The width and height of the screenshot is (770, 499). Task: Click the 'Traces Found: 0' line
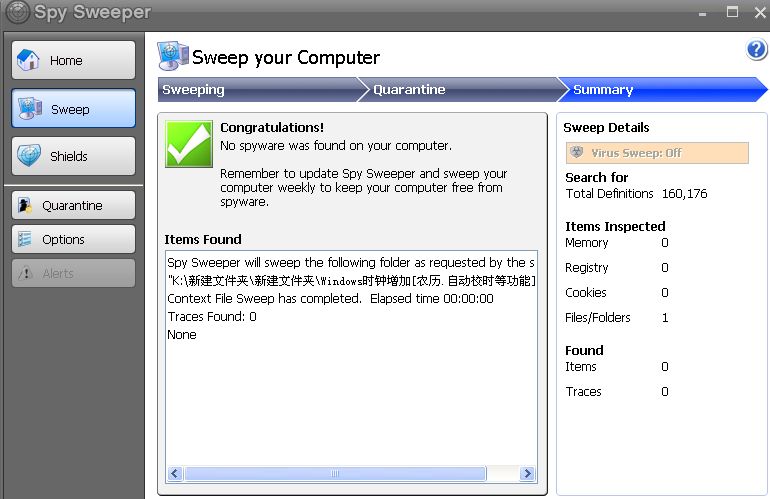(x=212, y=317)
